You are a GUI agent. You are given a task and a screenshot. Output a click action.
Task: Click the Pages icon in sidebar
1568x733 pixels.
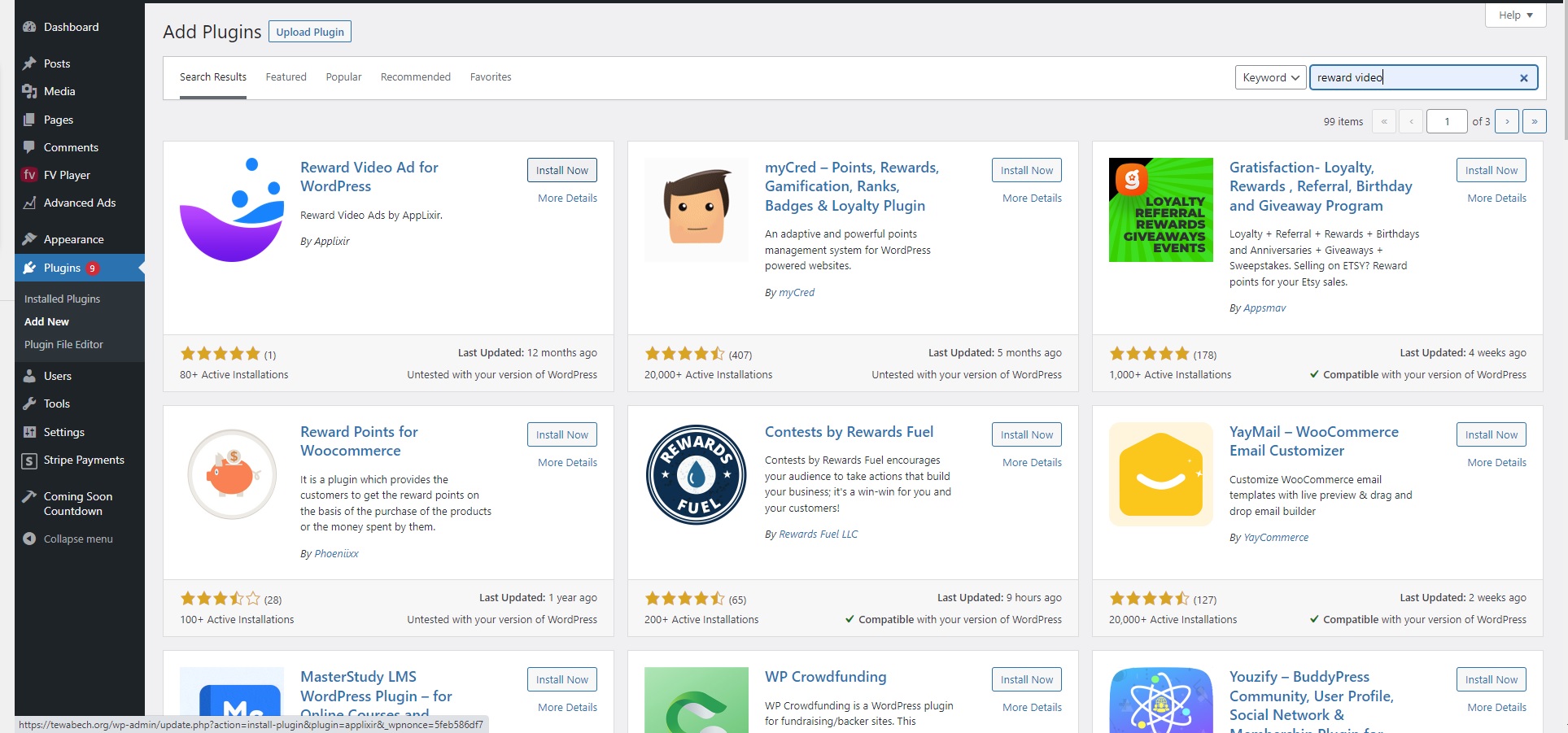[29, 120]
